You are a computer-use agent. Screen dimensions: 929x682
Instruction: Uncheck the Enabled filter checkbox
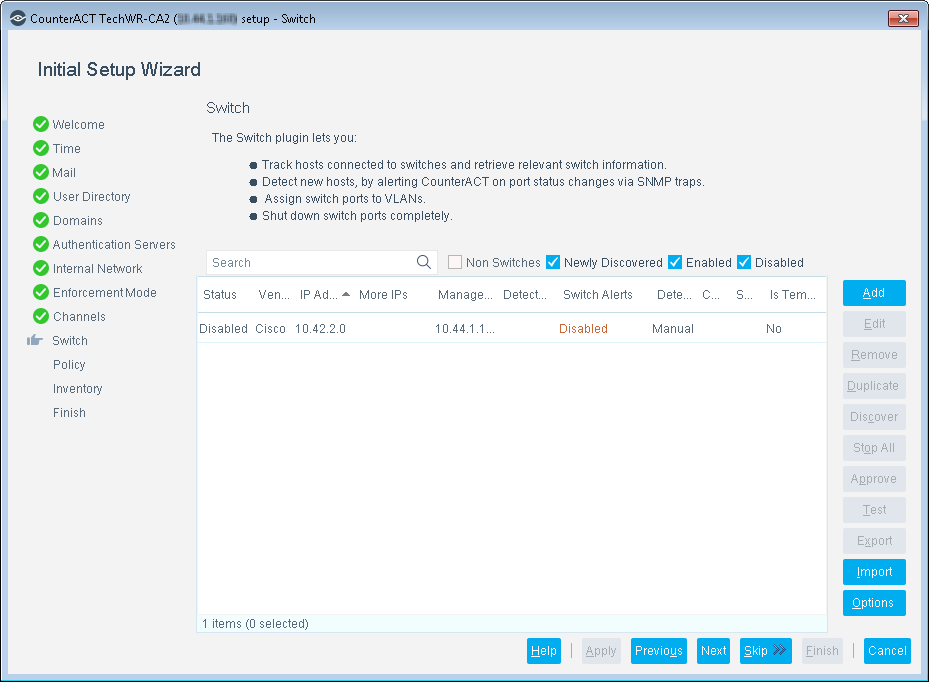tap(675, 262)
